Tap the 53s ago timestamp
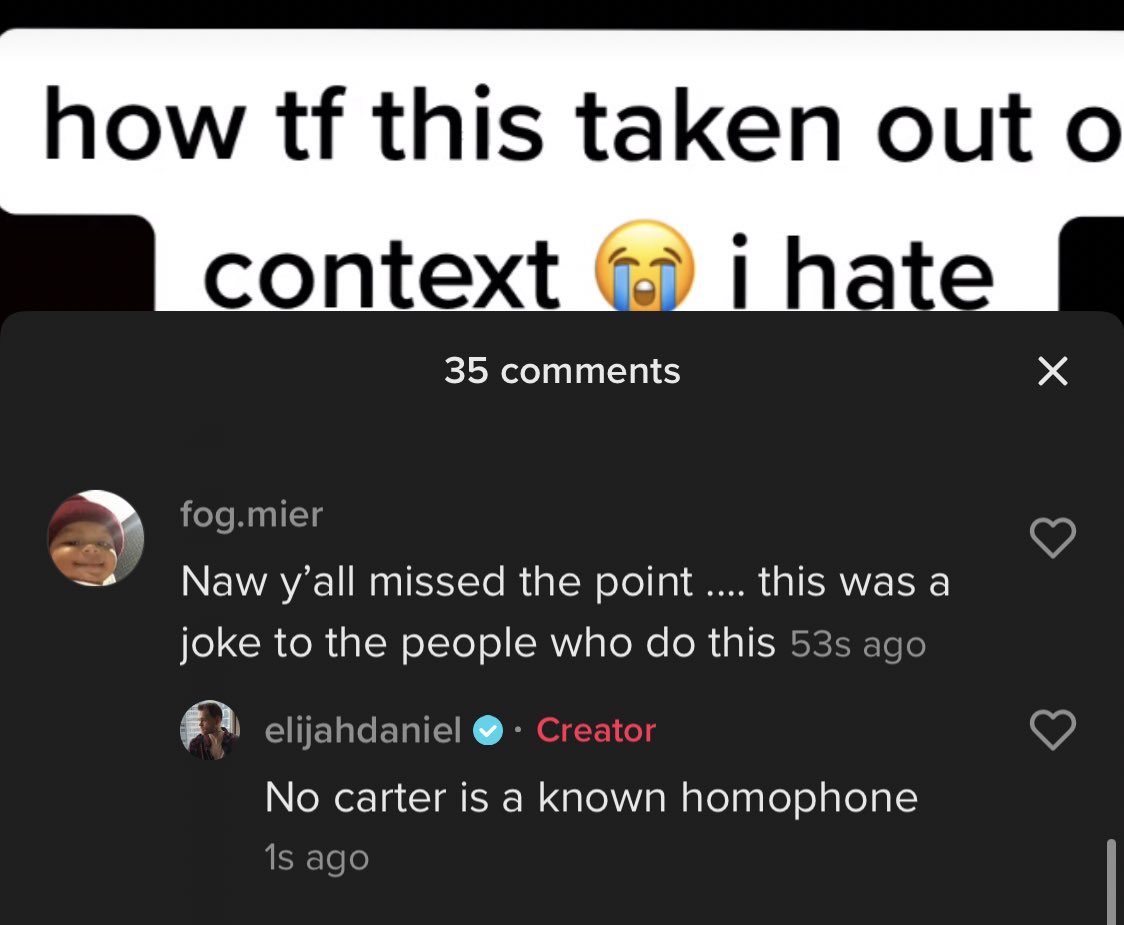 (x=858, y=644)
